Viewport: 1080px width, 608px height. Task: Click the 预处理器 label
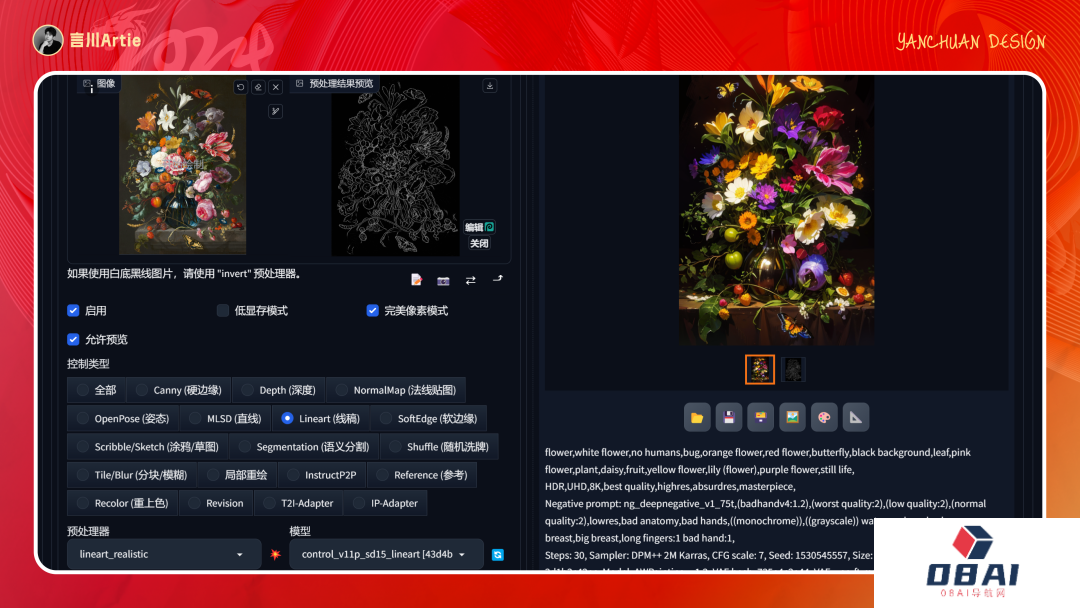coord(88,531)
